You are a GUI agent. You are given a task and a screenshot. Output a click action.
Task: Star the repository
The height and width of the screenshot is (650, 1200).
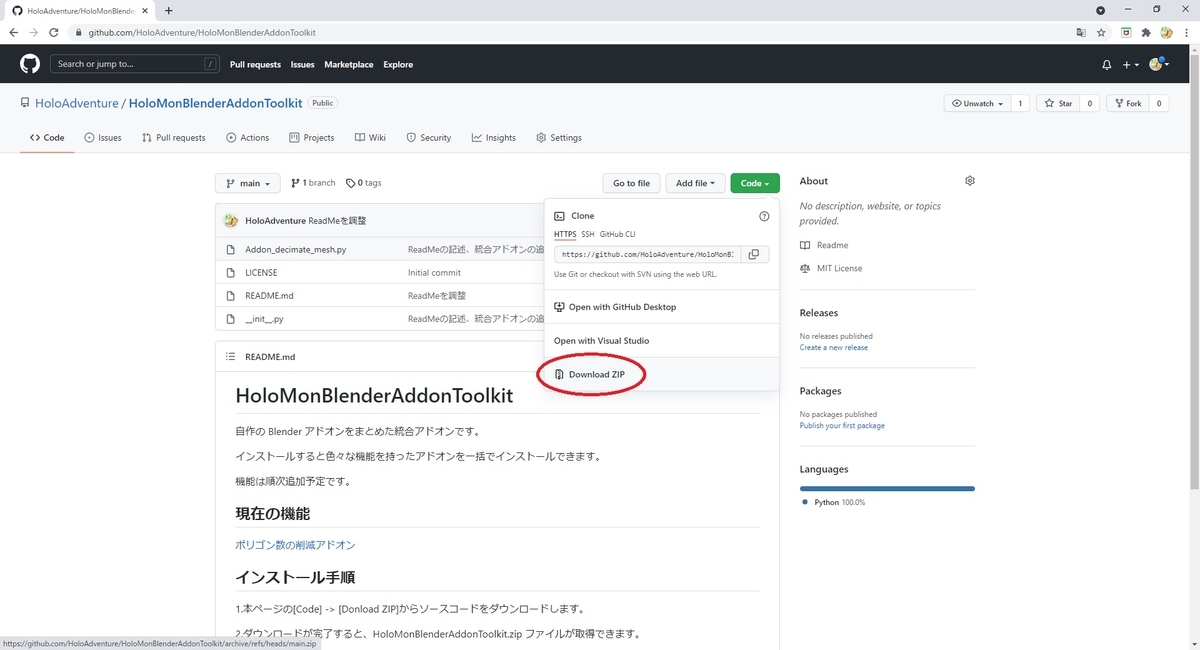pyautogui.click(x=1058, y=103)
